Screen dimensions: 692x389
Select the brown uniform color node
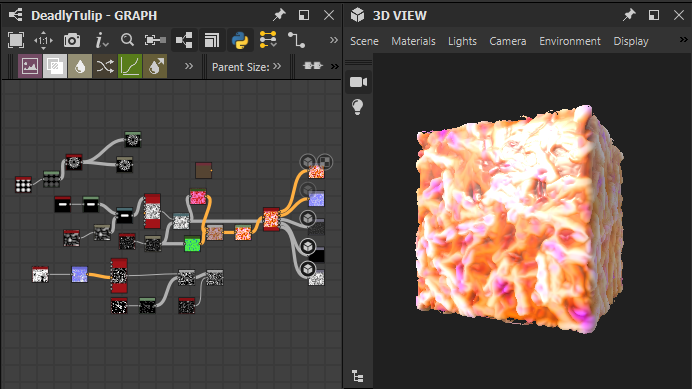pos(203,170)
